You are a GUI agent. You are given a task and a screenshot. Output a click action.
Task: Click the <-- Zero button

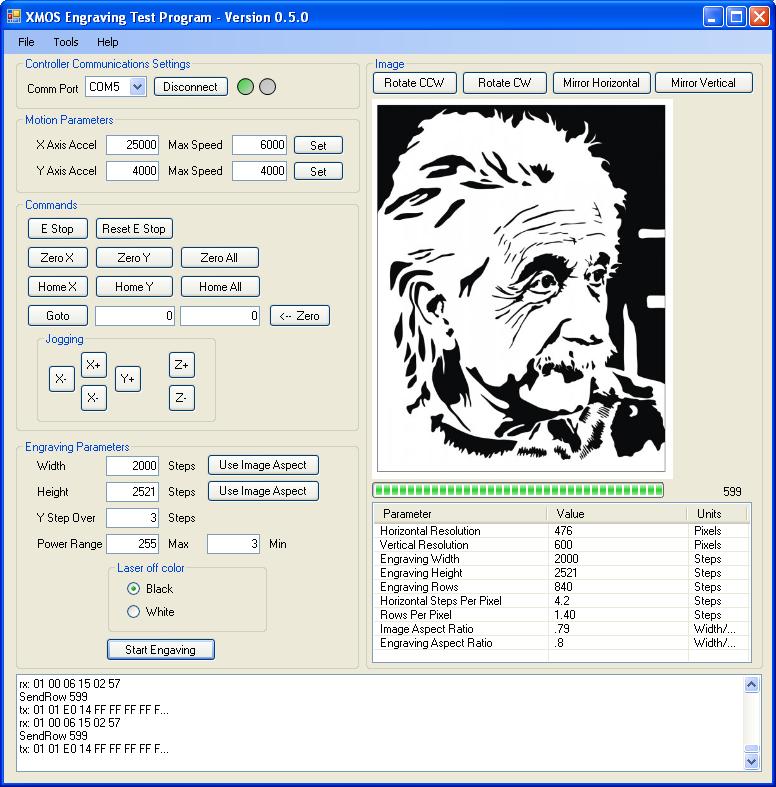point(300,316)
